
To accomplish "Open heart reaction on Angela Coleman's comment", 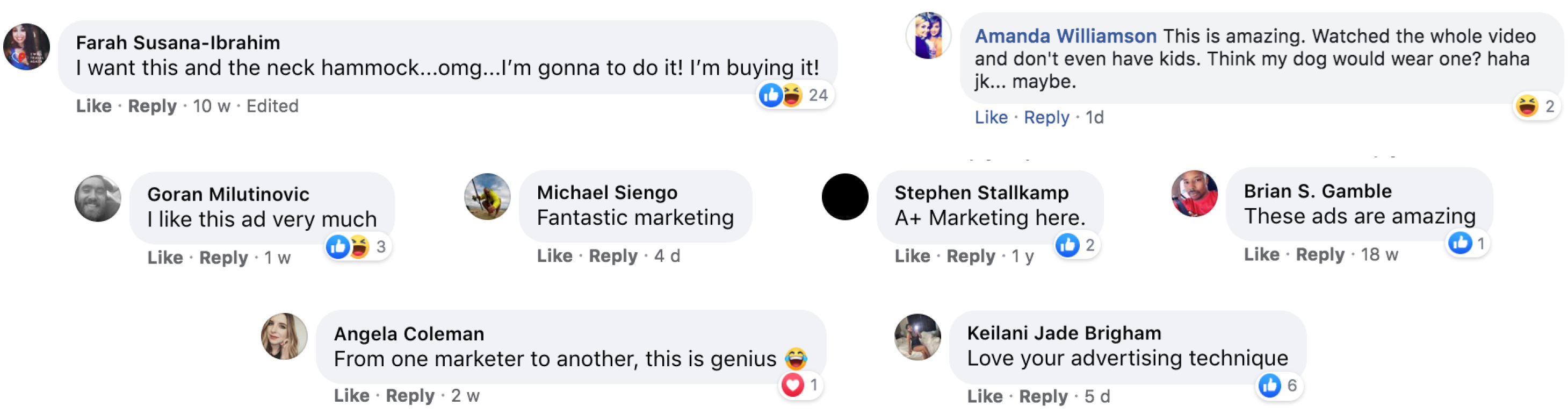I will click(792, 385).
